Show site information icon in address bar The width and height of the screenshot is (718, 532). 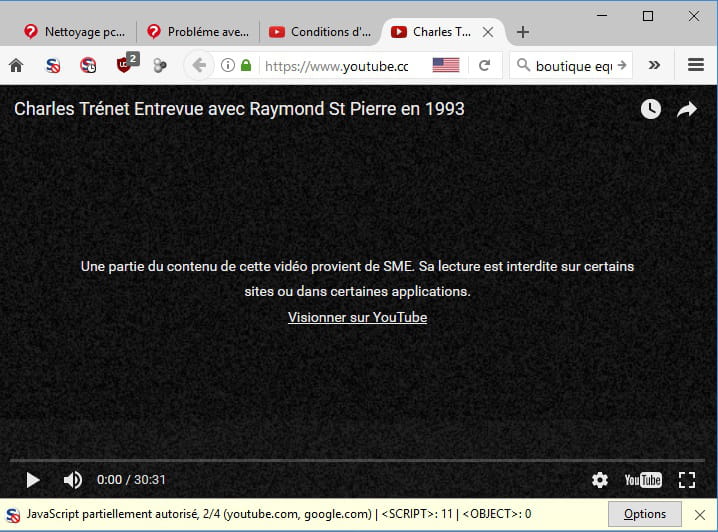click(228, 65)
